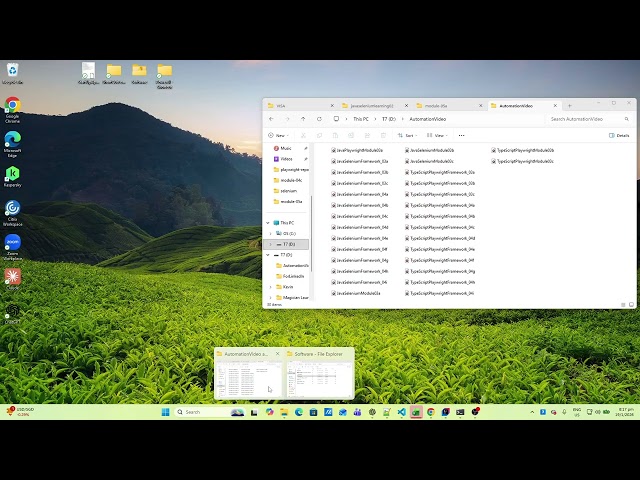The image size is (640, 480).
Task: Click the Software - File Explorer preview thumbnail
Action: [319, 379]
